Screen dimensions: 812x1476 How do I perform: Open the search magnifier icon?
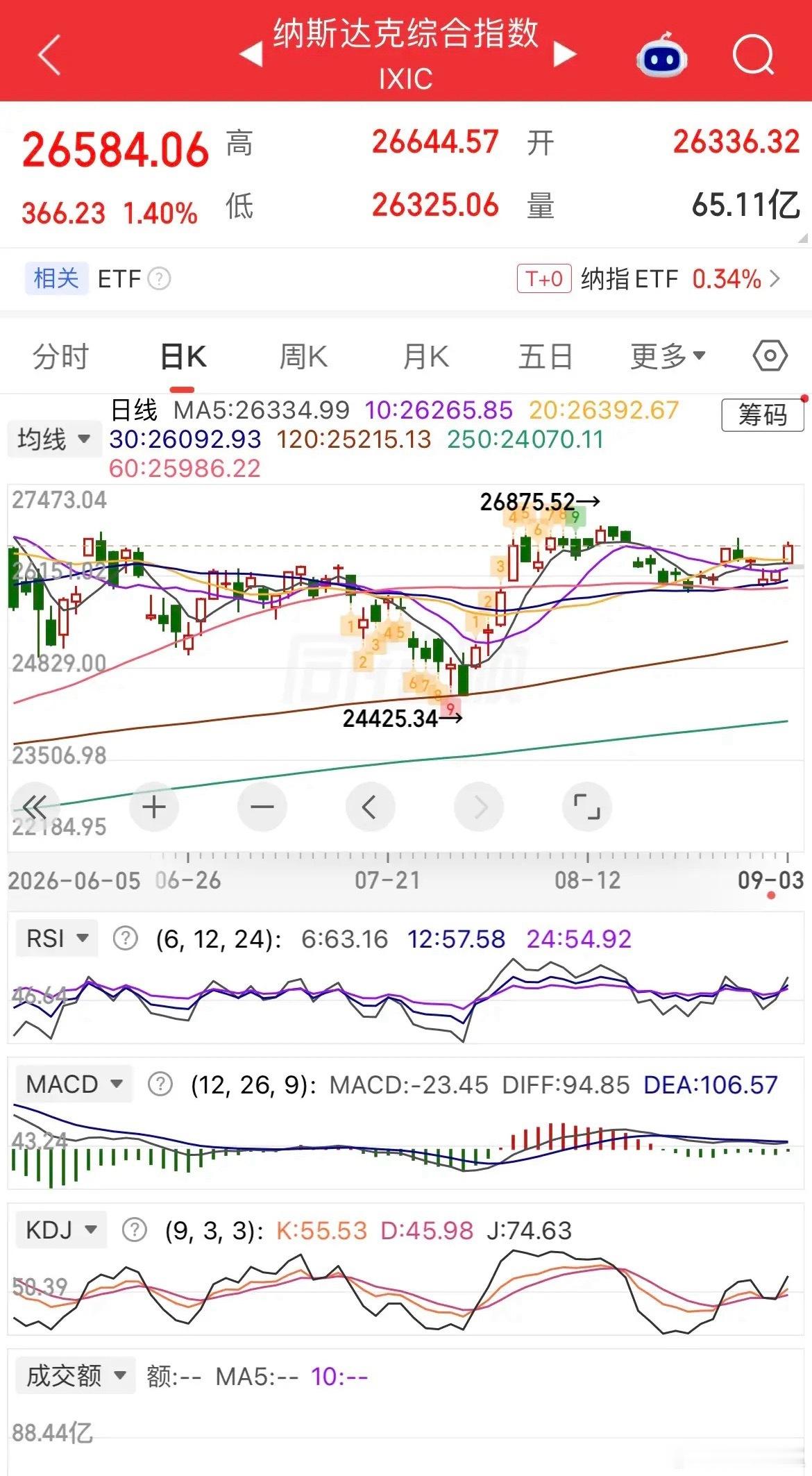(x=753, y=54)
